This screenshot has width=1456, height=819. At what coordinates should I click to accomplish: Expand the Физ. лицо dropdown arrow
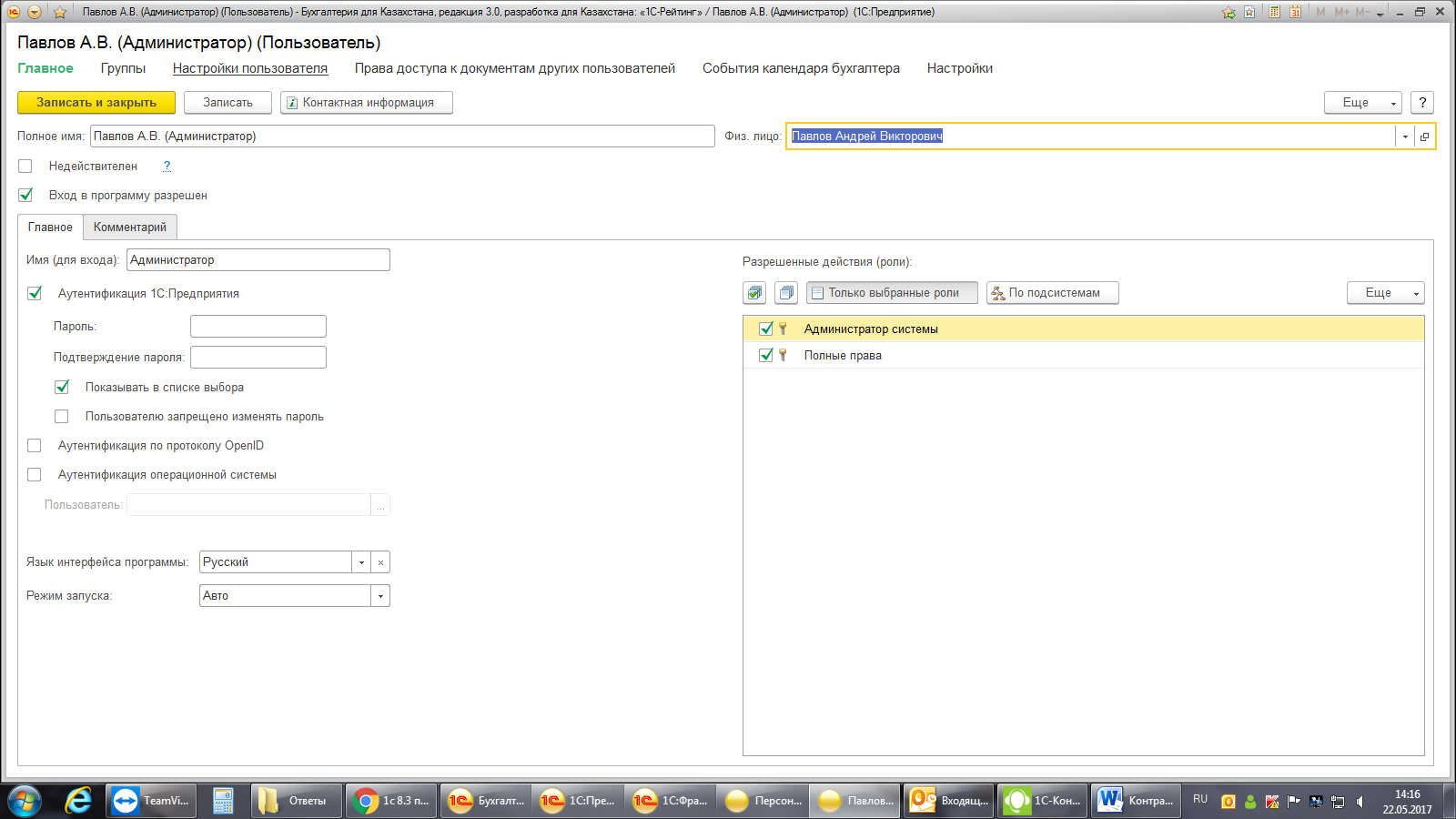[1405, 136]
